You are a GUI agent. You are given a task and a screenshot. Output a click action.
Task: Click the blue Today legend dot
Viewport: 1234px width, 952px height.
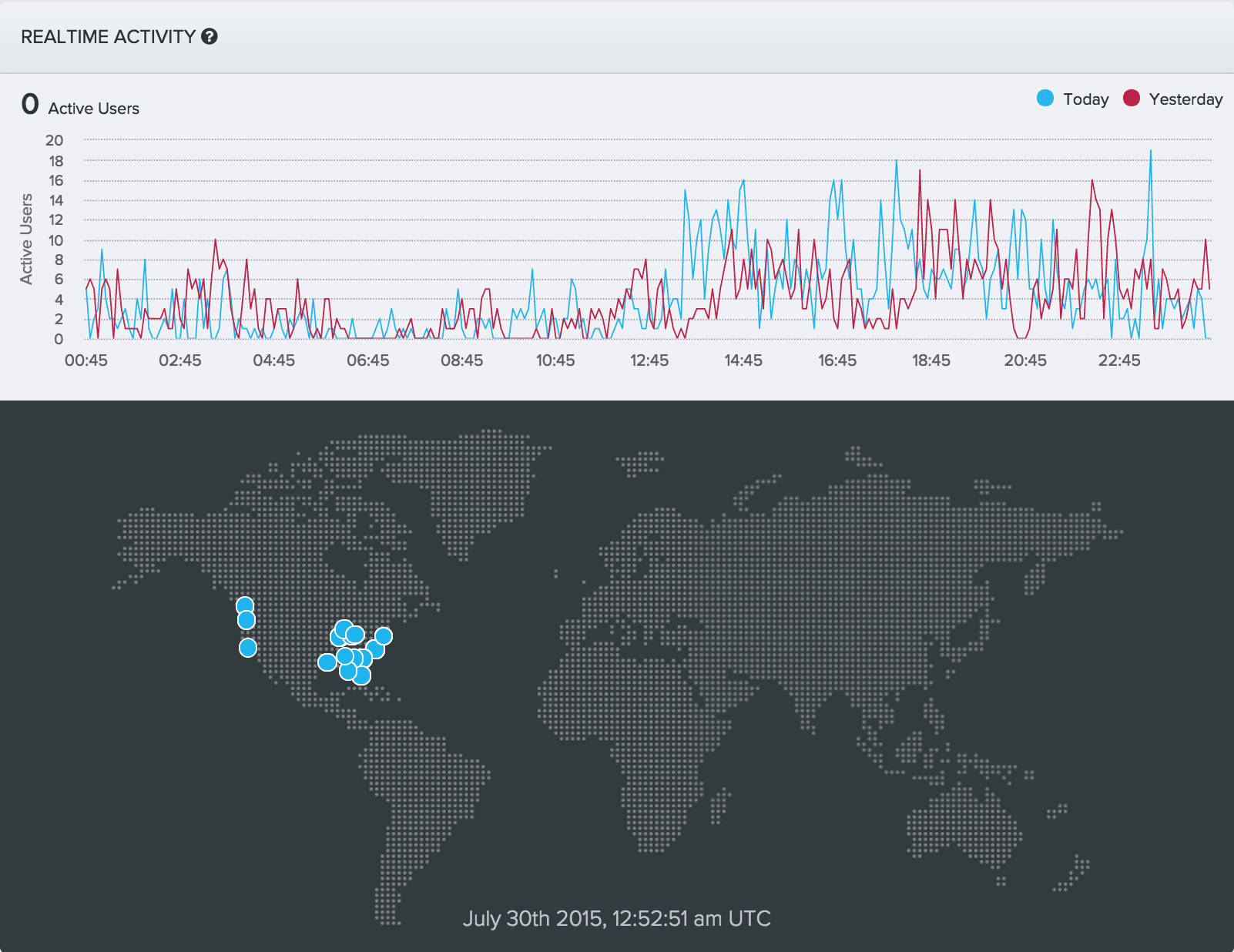click(1045, 98)
